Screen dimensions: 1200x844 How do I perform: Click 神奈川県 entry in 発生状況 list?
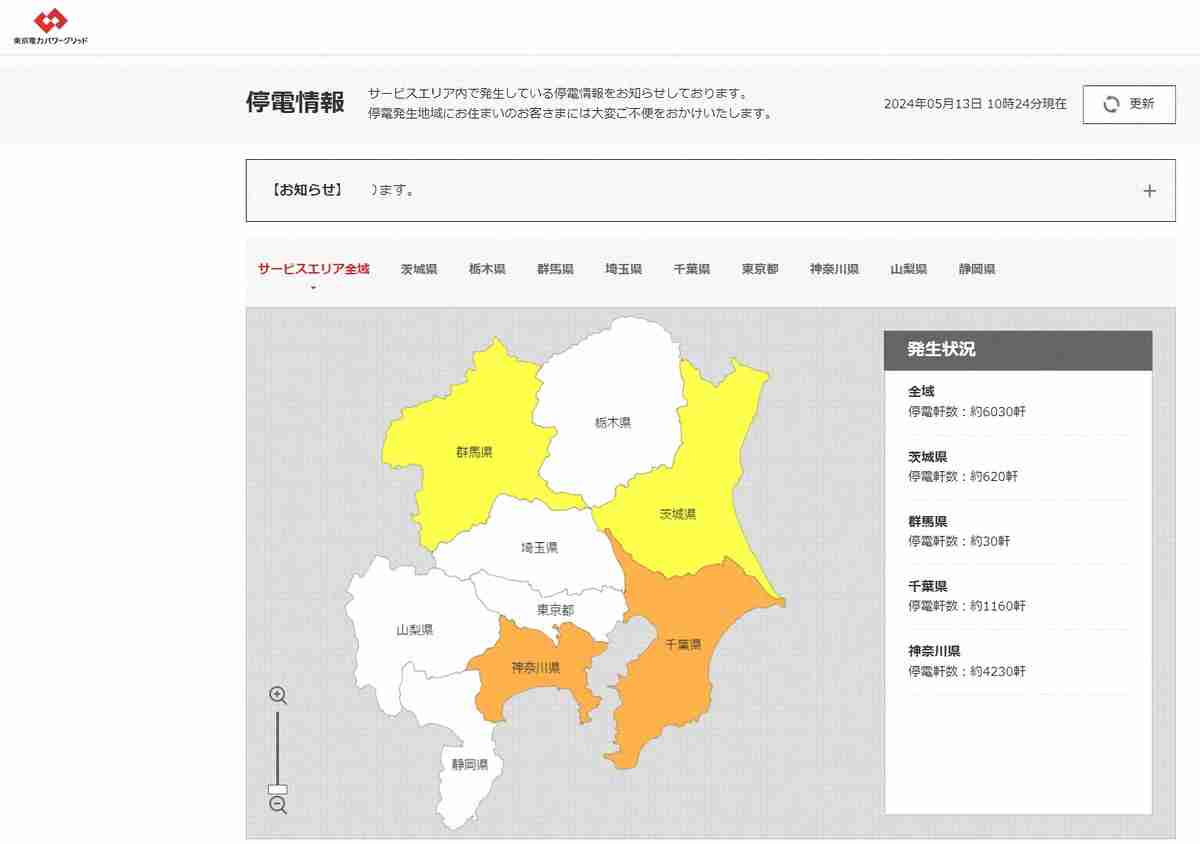click(934, 651)
